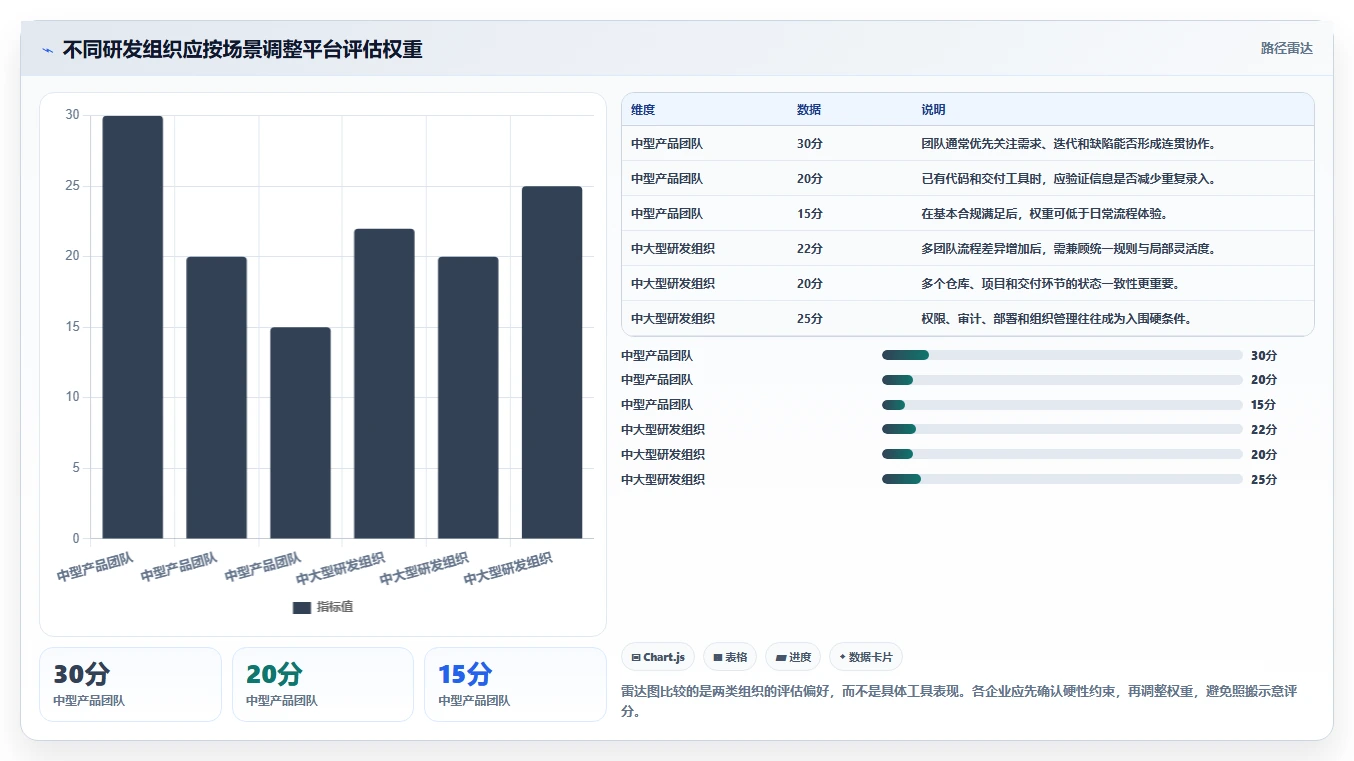
Task: Click the 说明 column header
Action: [x=933, y=110]
